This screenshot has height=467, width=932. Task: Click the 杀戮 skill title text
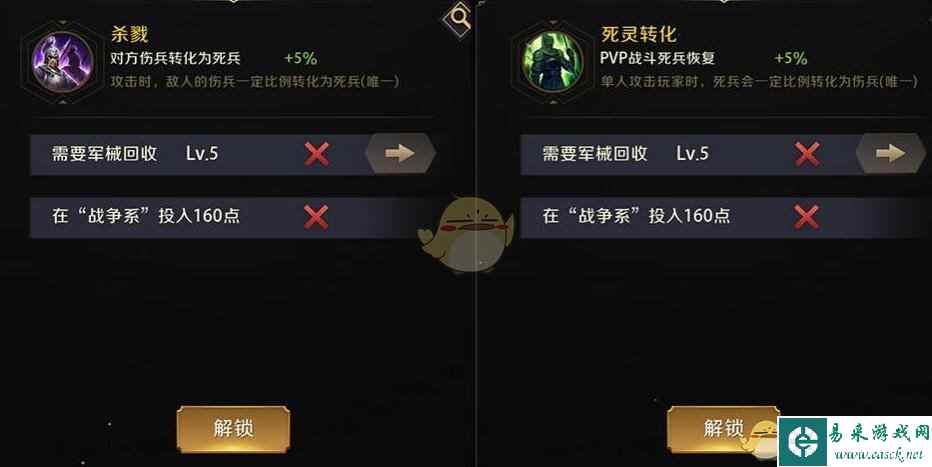click(129, 34)
